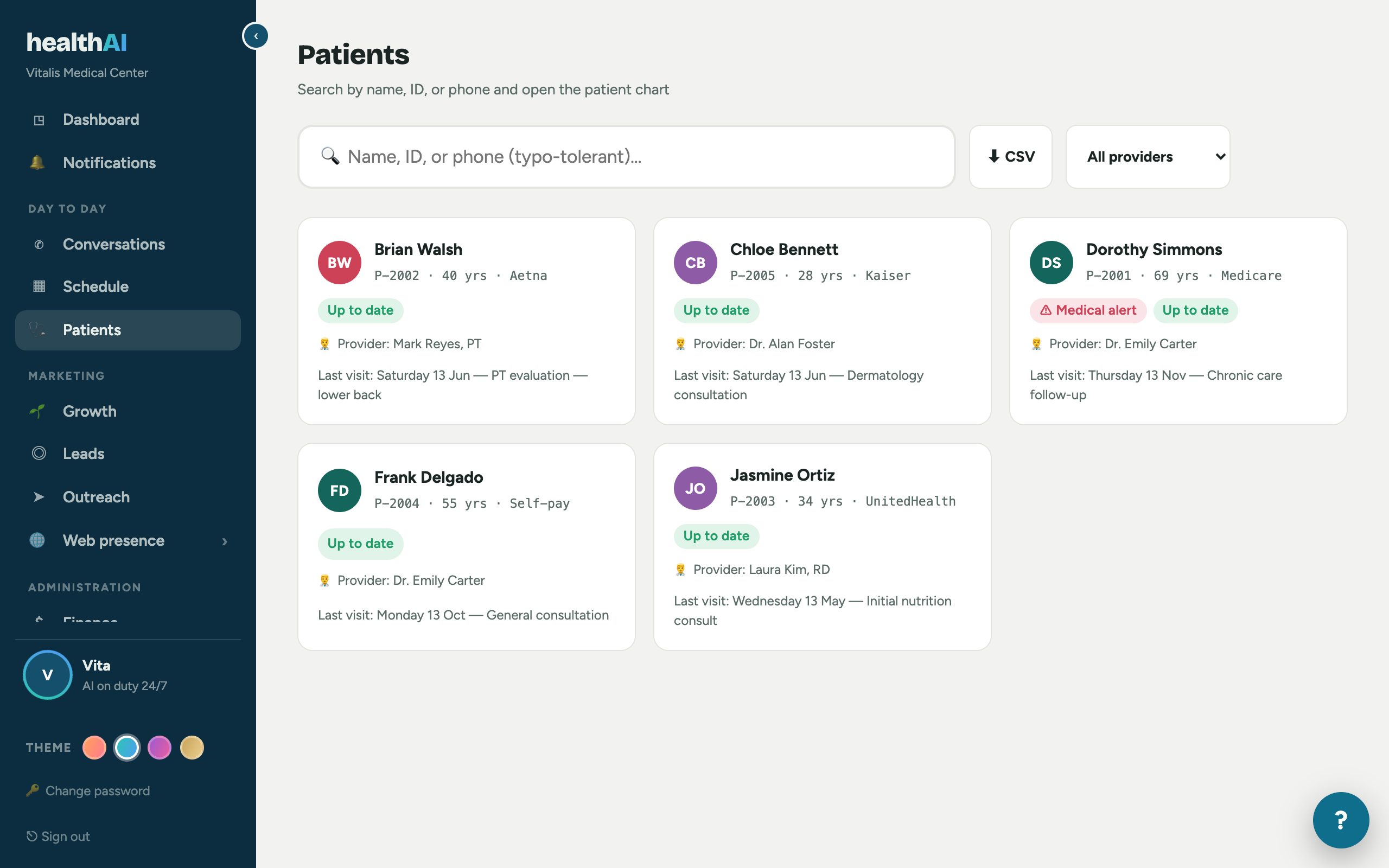Click 'Last visit: Monday 13 Oct' text

[391, 615]
